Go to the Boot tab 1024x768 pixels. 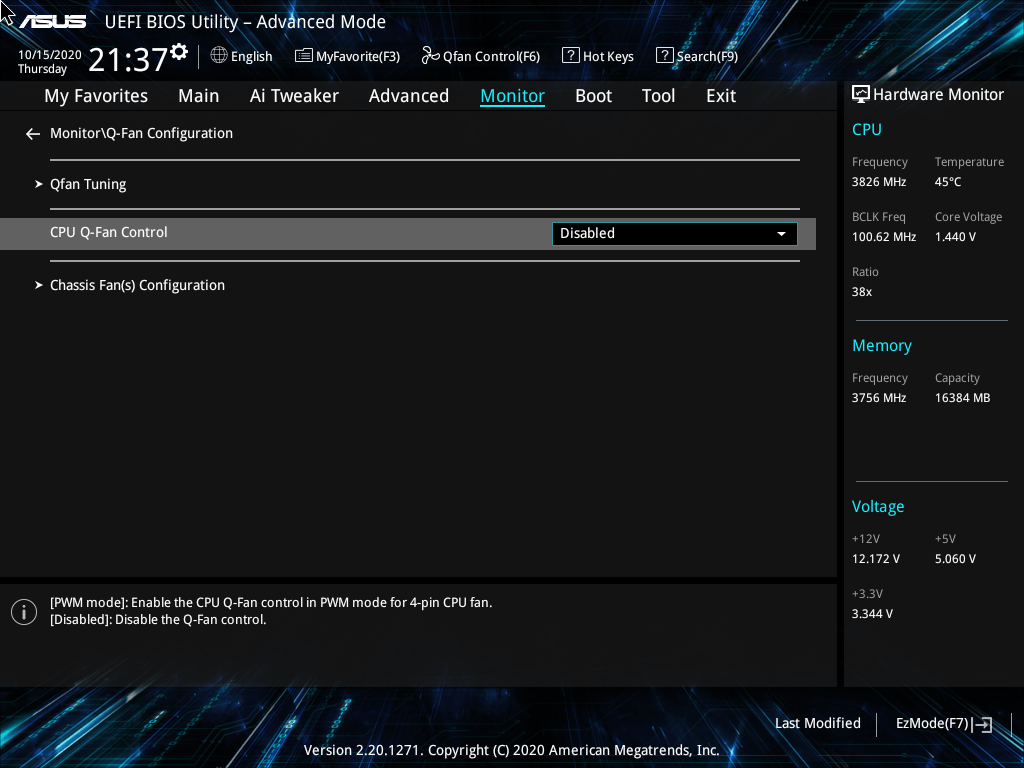594,96
